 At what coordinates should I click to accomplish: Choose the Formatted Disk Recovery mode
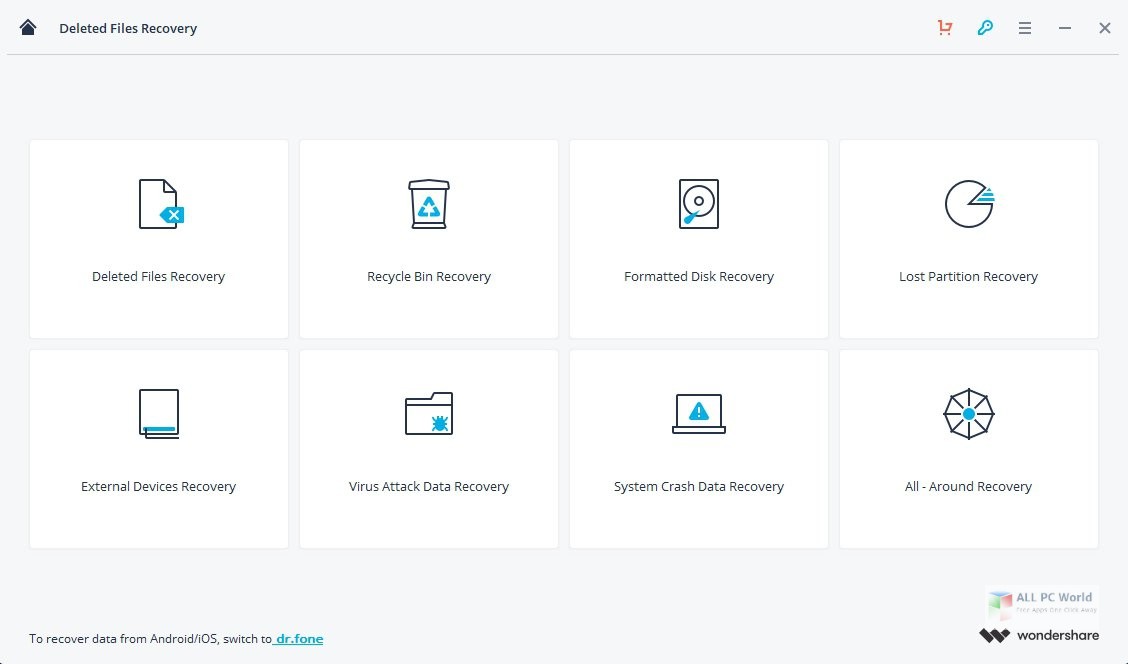(698, 239)
